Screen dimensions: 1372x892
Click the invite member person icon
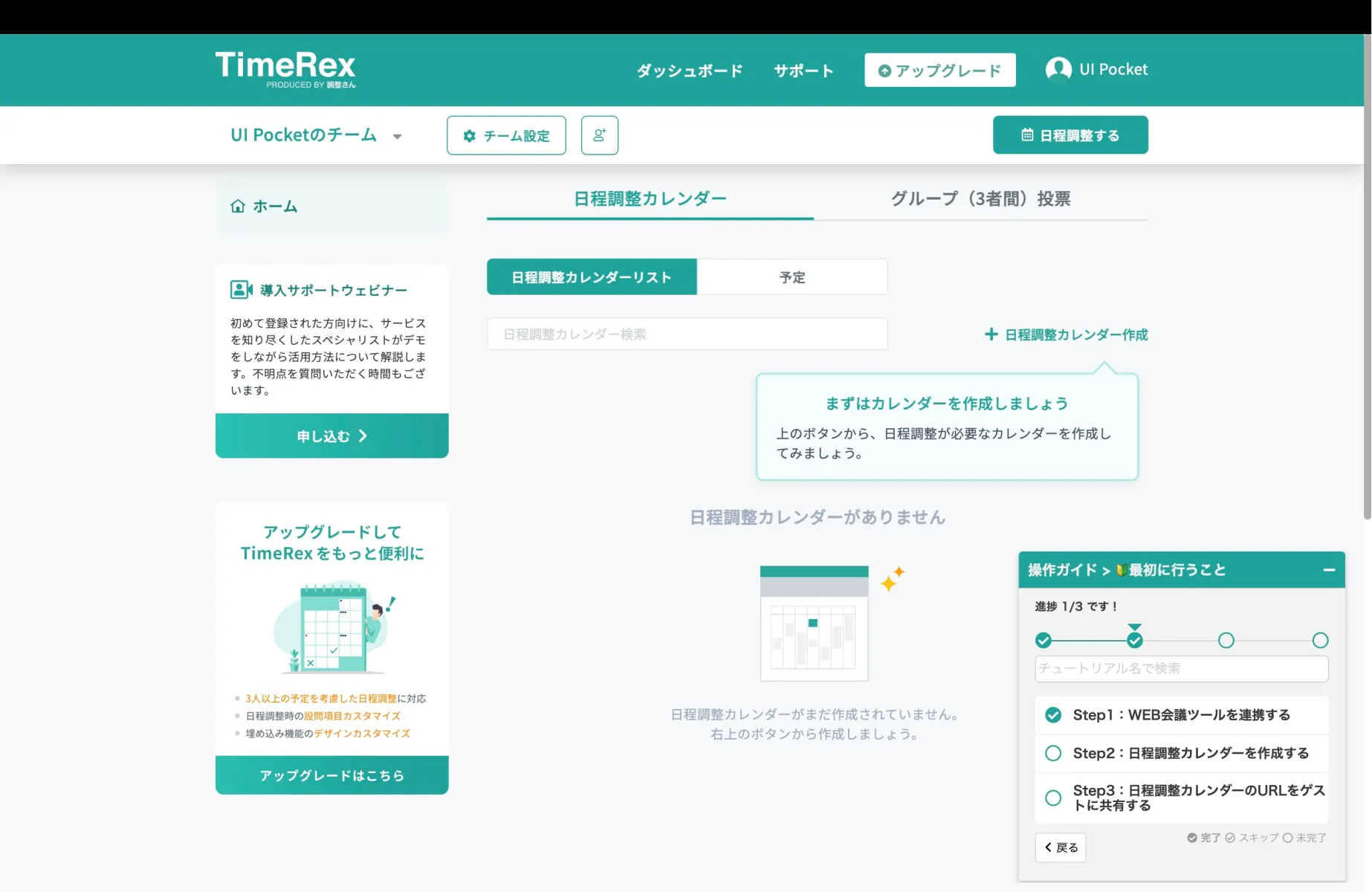click(599, 135)
